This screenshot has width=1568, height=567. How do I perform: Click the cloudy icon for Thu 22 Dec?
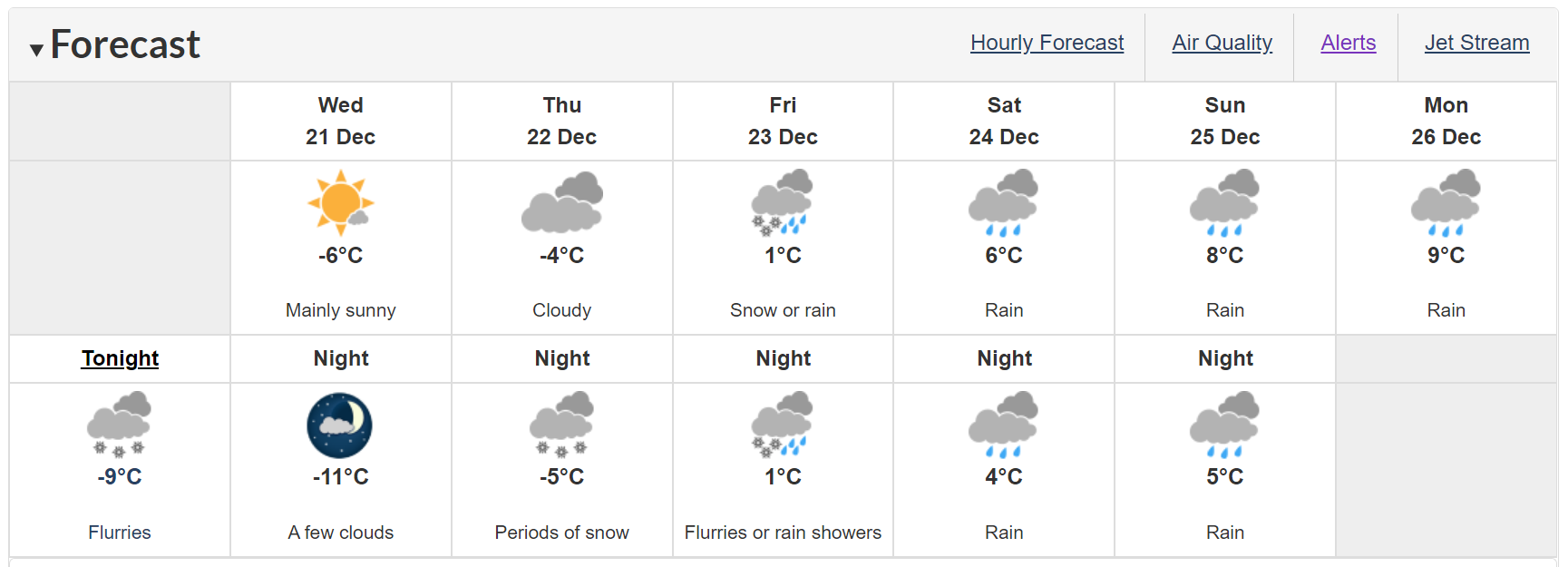click(x=562, y=202)
